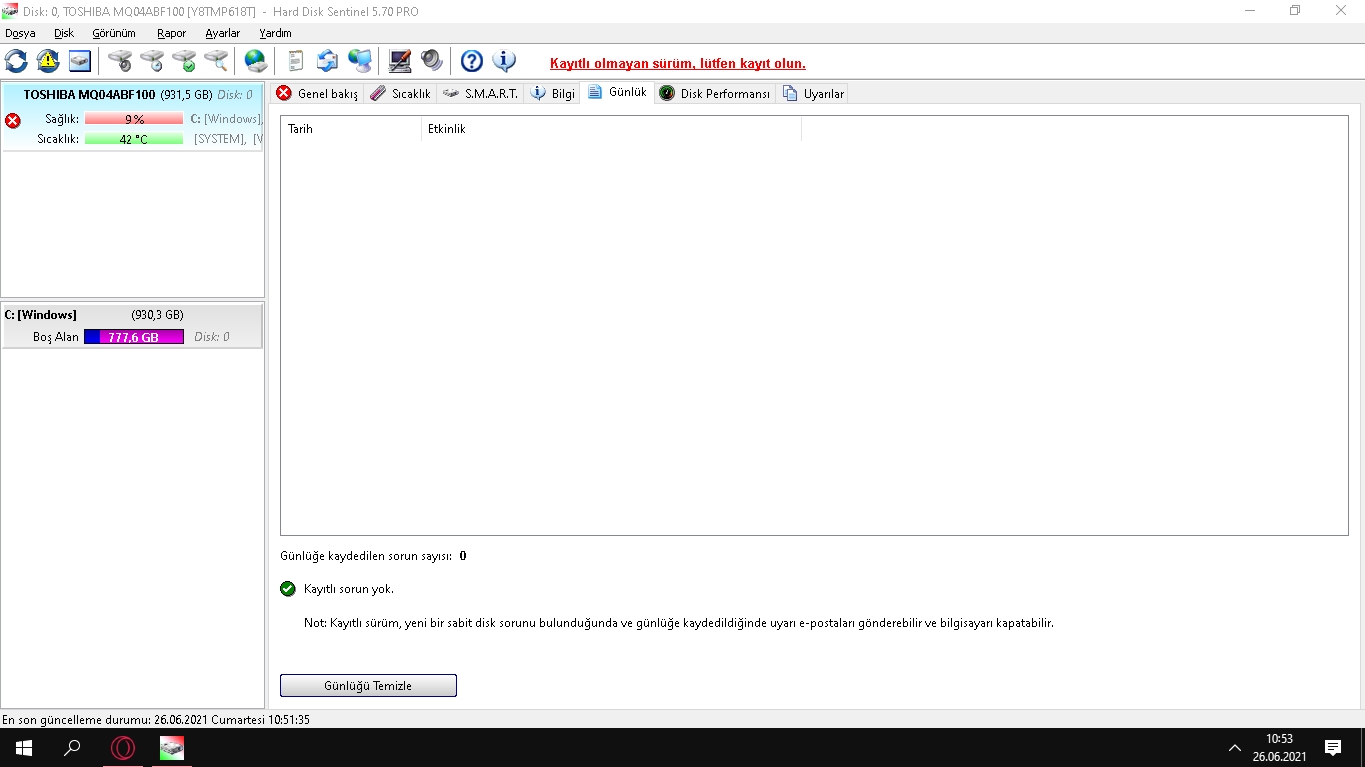Image resolution: width=1365 pixels, height=767 pixels.
Task: Open the Yardım menu
Action: pyautogui.click(x=275, y=33)
